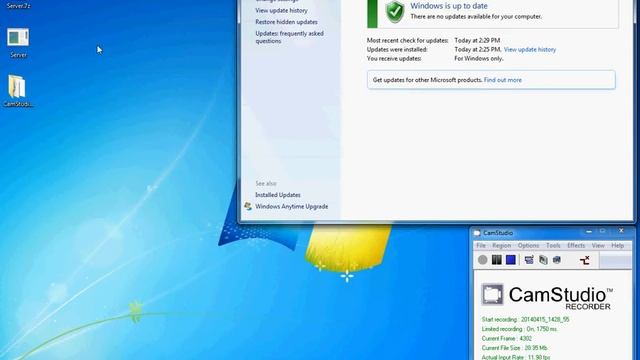Open Installed Updates link
Screen dimensions: 640x360
(278, 195)
